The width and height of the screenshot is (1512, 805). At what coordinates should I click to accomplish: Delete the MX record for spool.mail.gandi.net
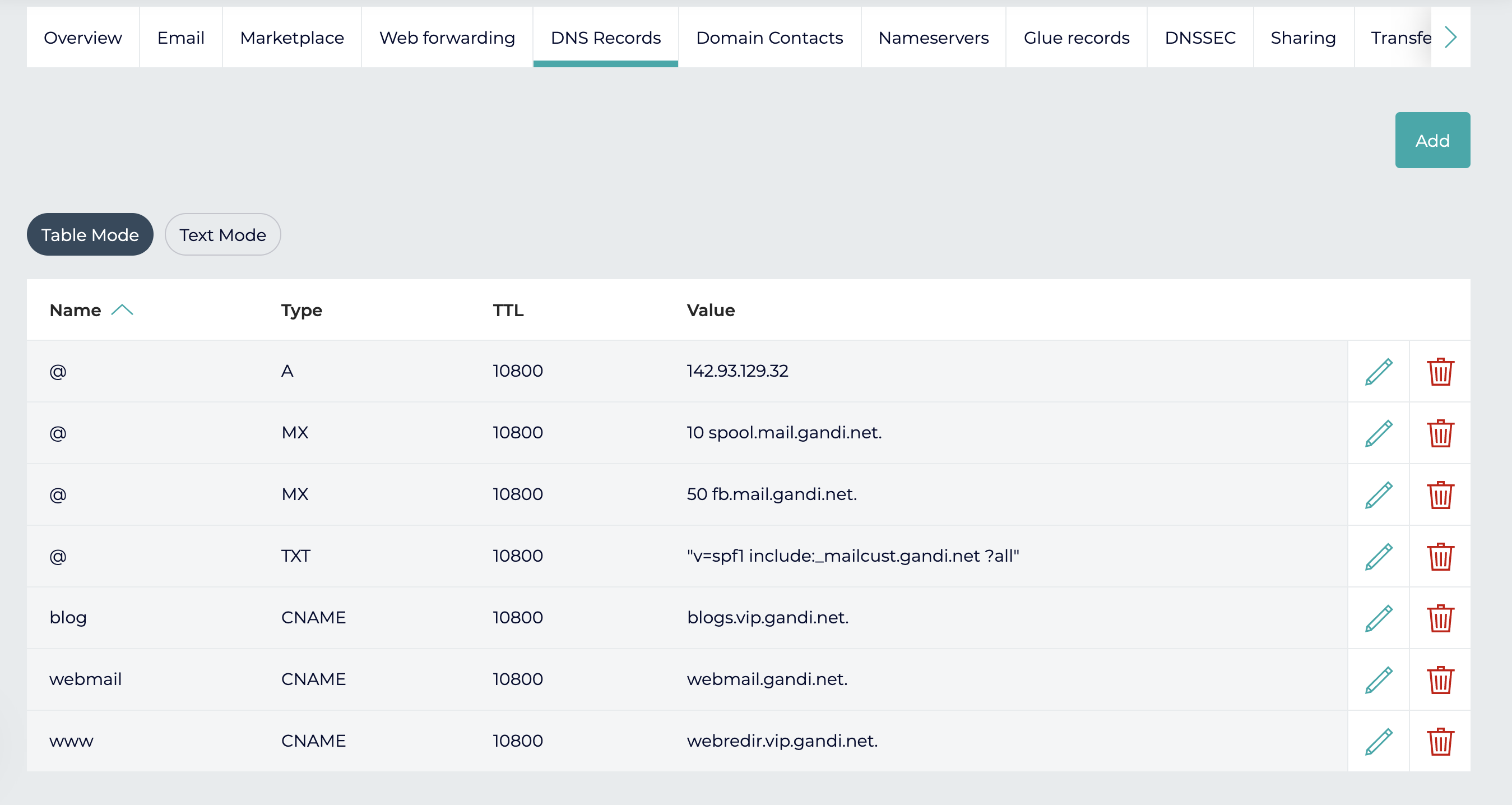tap(1440, 433)
